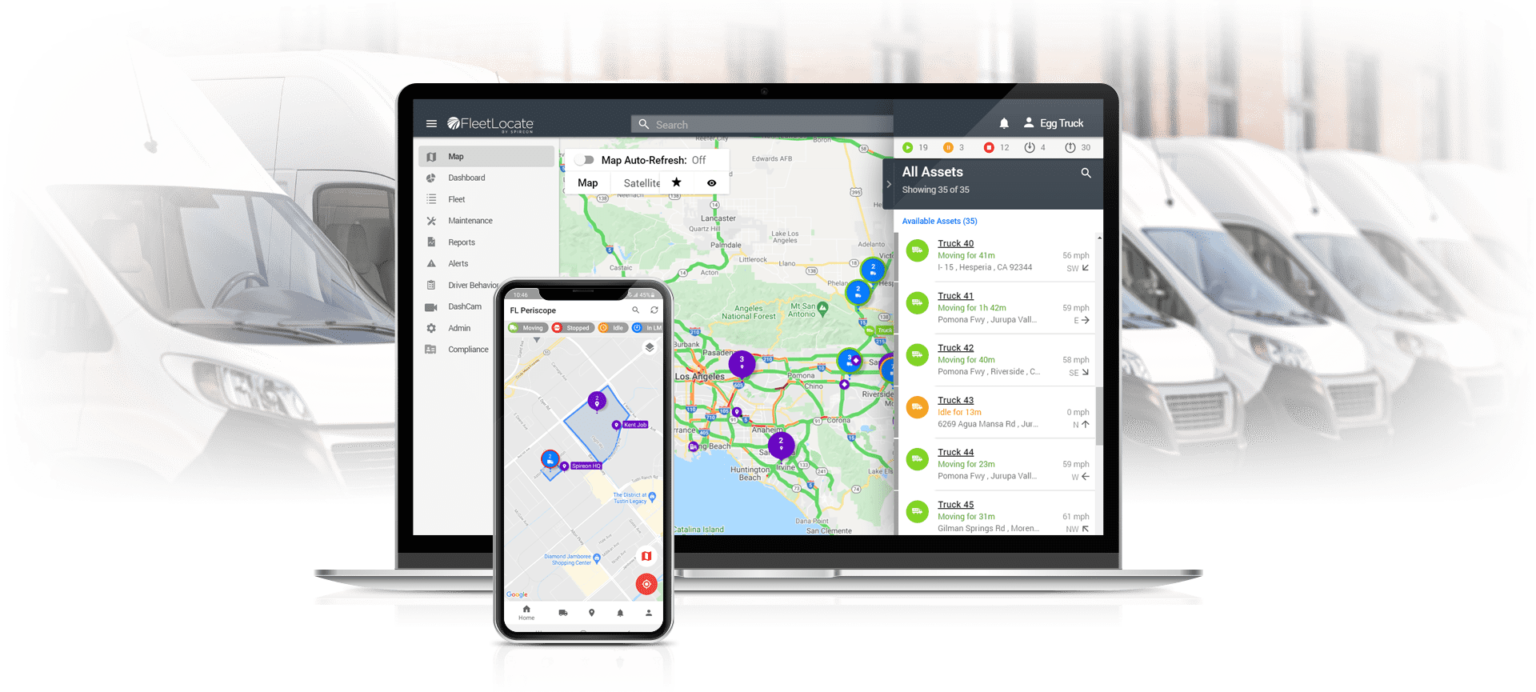Viewport: 1536px width, 692px height.
Task: Click the Admin gear icon in sidebar
Action: [x=431, y=328]
